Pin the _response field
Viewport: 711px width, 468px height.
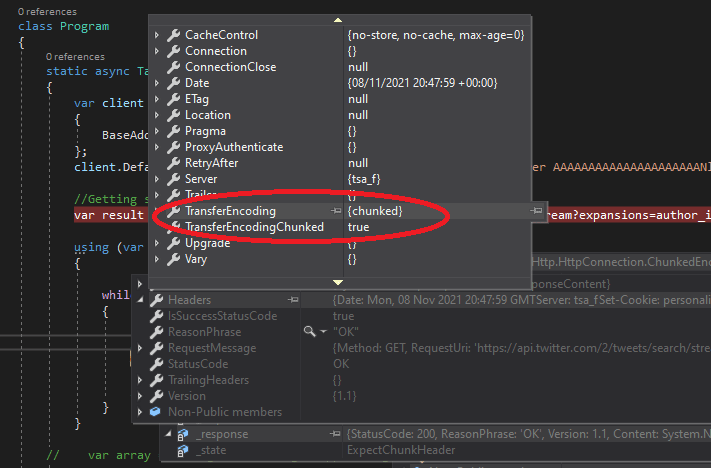335,434
